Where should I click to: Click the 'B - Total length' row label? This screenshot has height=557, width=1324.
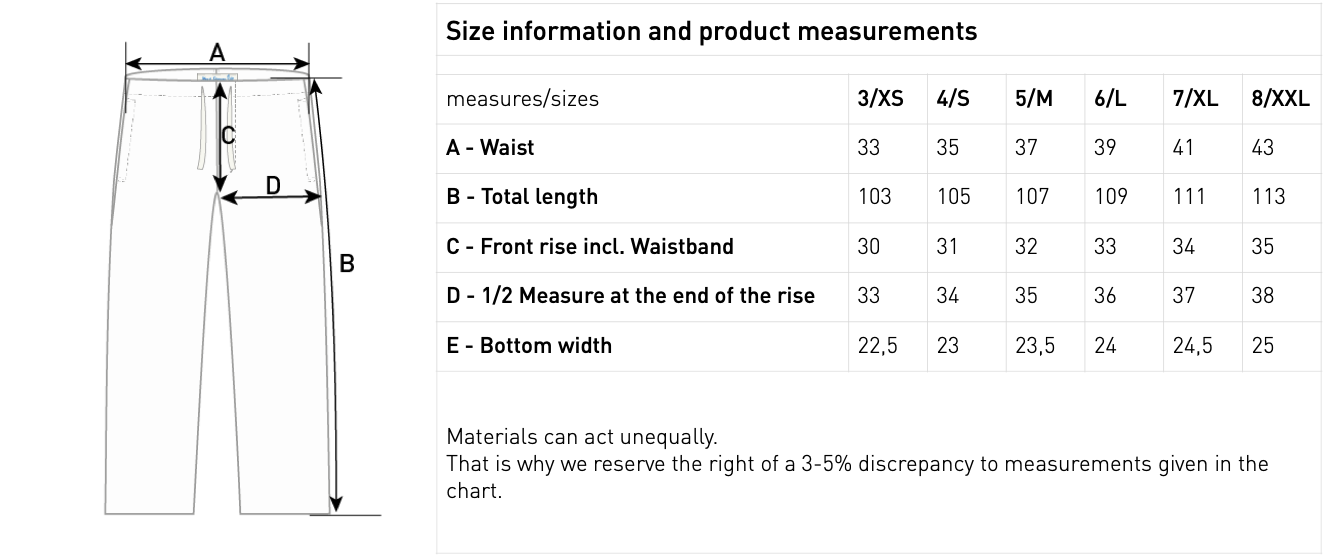[x=522, y=197]
